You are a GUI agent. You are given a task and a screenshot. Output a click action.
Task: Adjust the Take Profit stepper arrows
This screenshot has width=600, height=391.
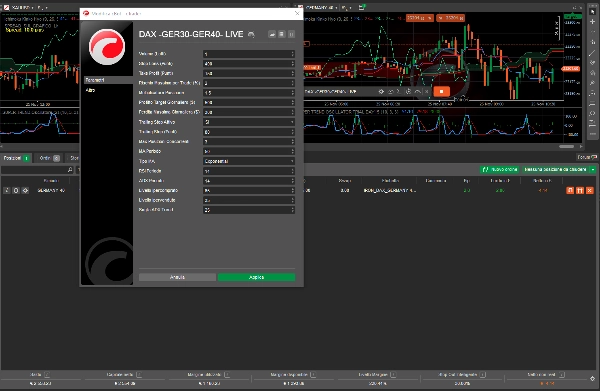coord(292,73)
